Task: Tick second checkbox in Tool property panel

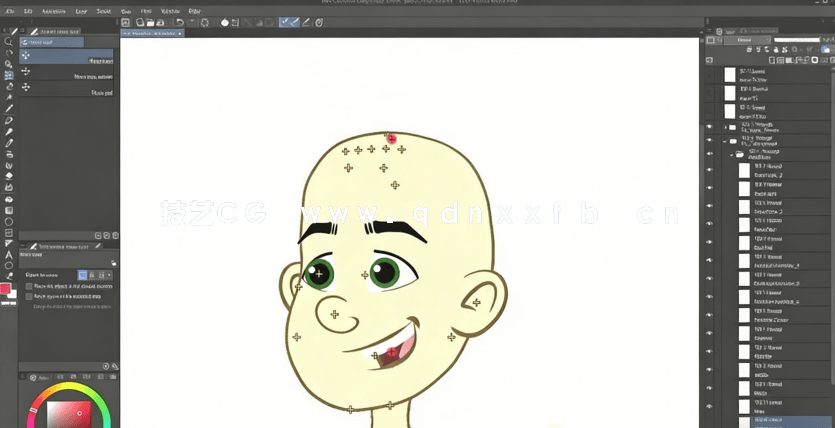Action: coord(29,297)
